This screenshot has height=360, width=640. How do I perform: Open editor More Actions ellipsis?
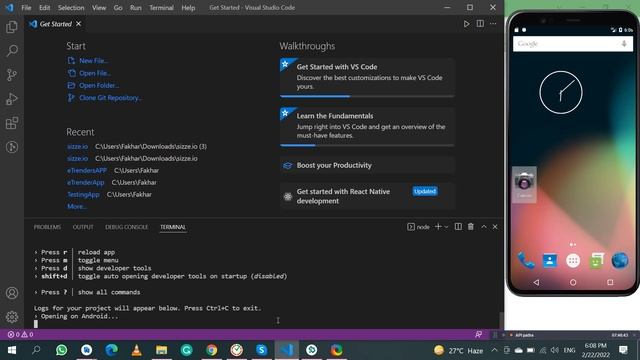coord(493,24)
